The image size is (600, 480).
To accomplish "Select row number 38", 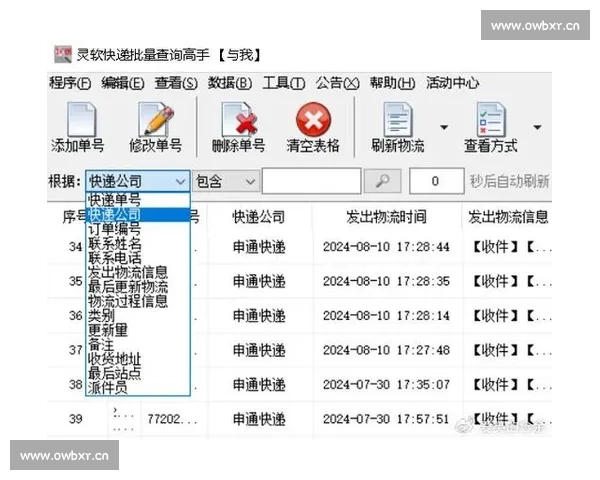I will click(x=76, y=384).
